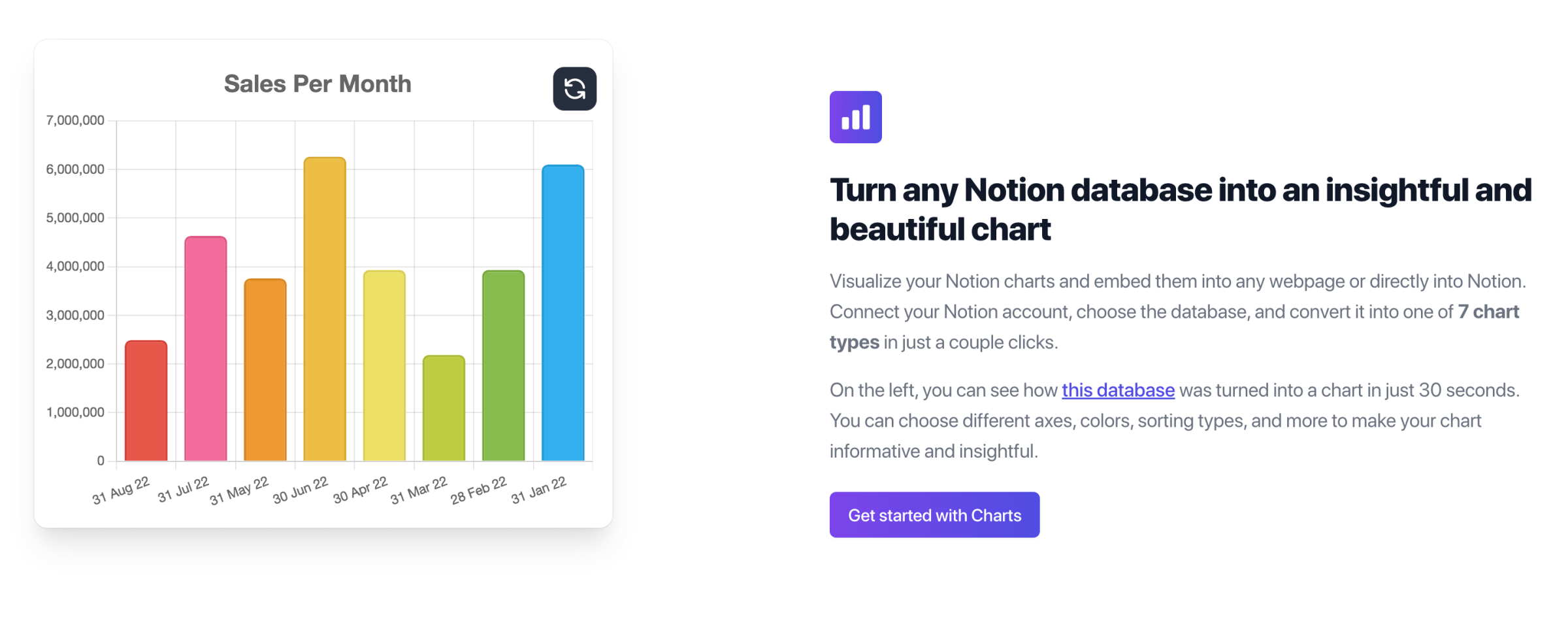The image size is (1568, 621).
Task: Click the purple bar chart logo icon
Action: 855,117
